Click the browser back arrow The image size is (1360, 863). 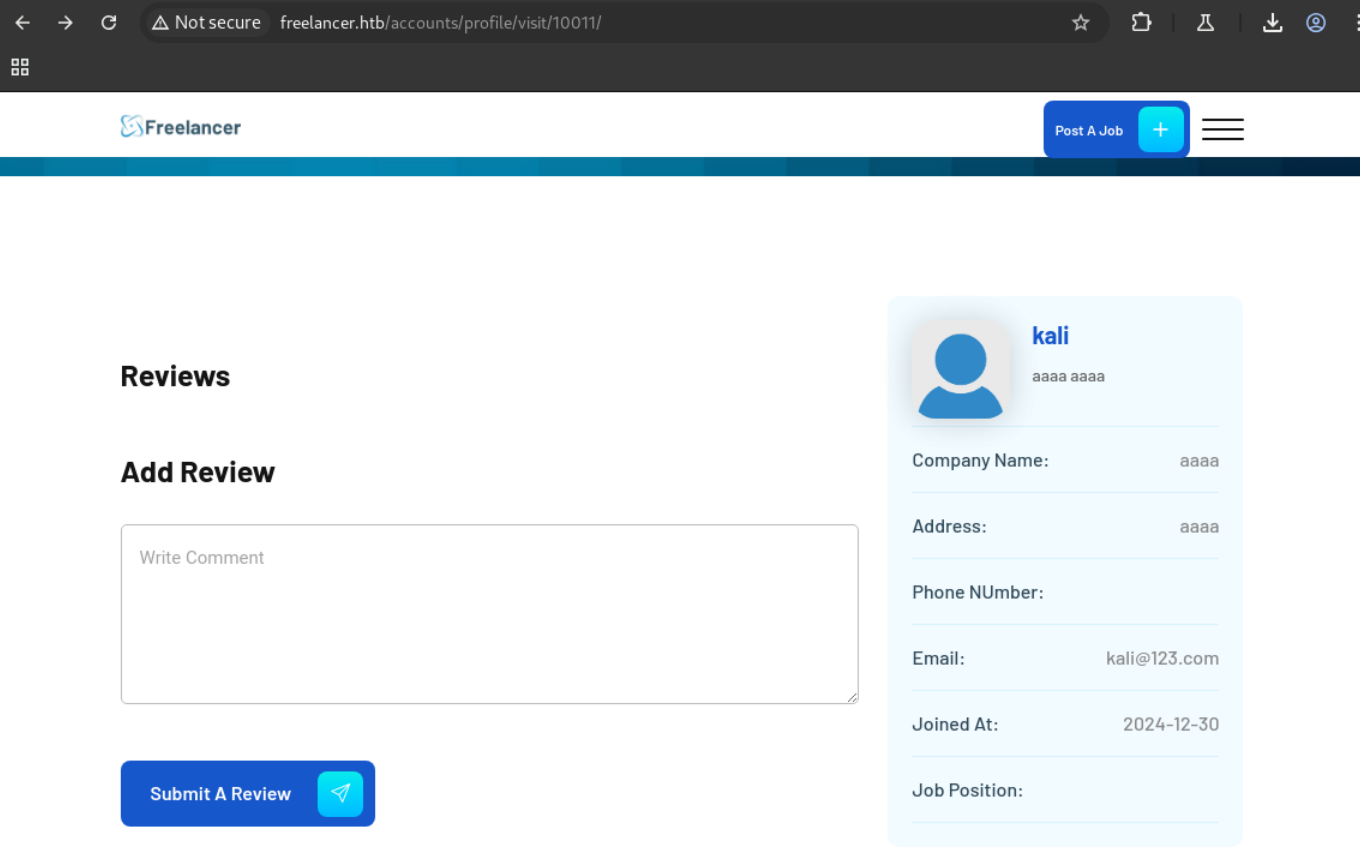tap(22, 22)
